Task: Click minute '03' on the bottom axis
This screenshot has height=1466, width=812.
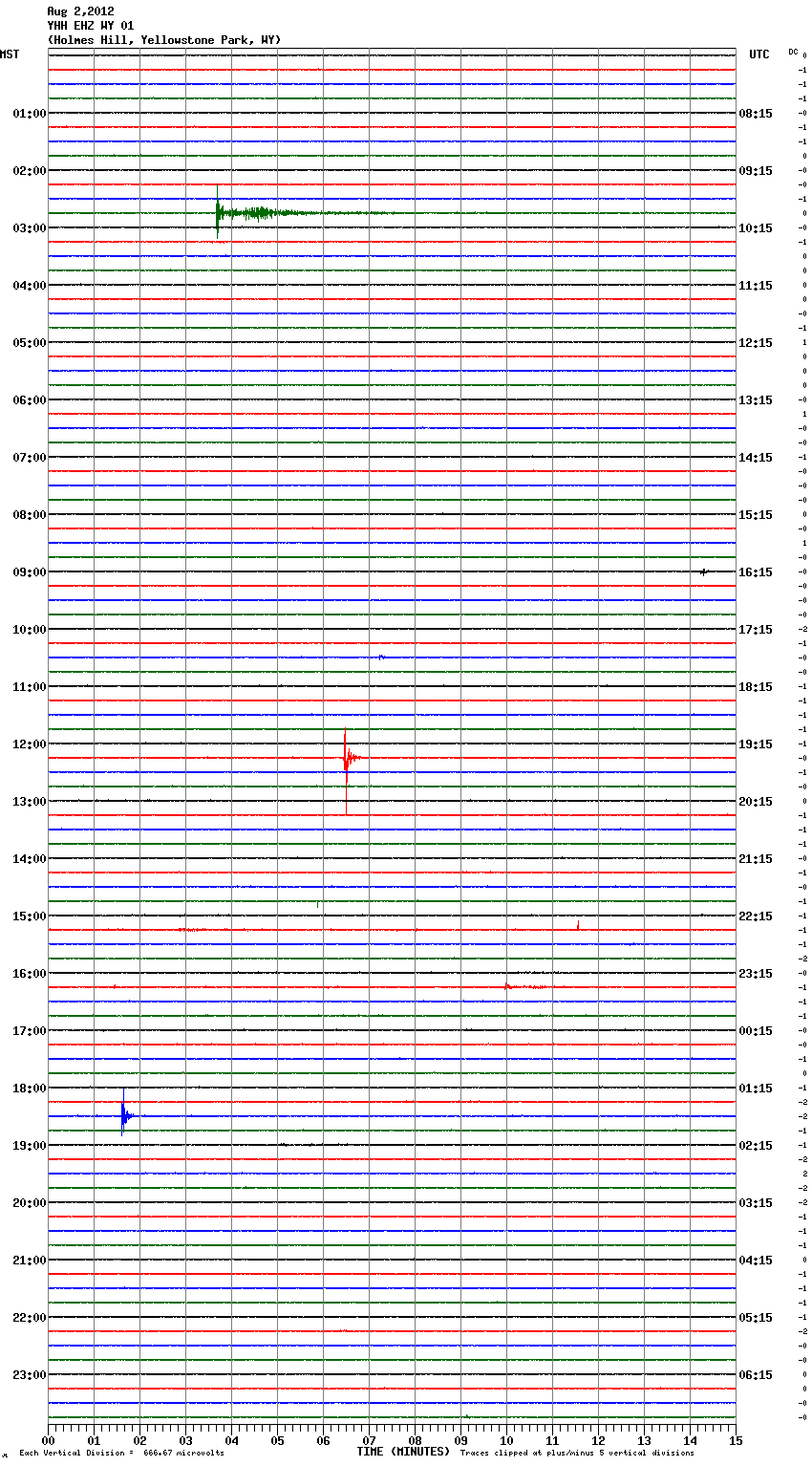Action: coord(185,1440)
